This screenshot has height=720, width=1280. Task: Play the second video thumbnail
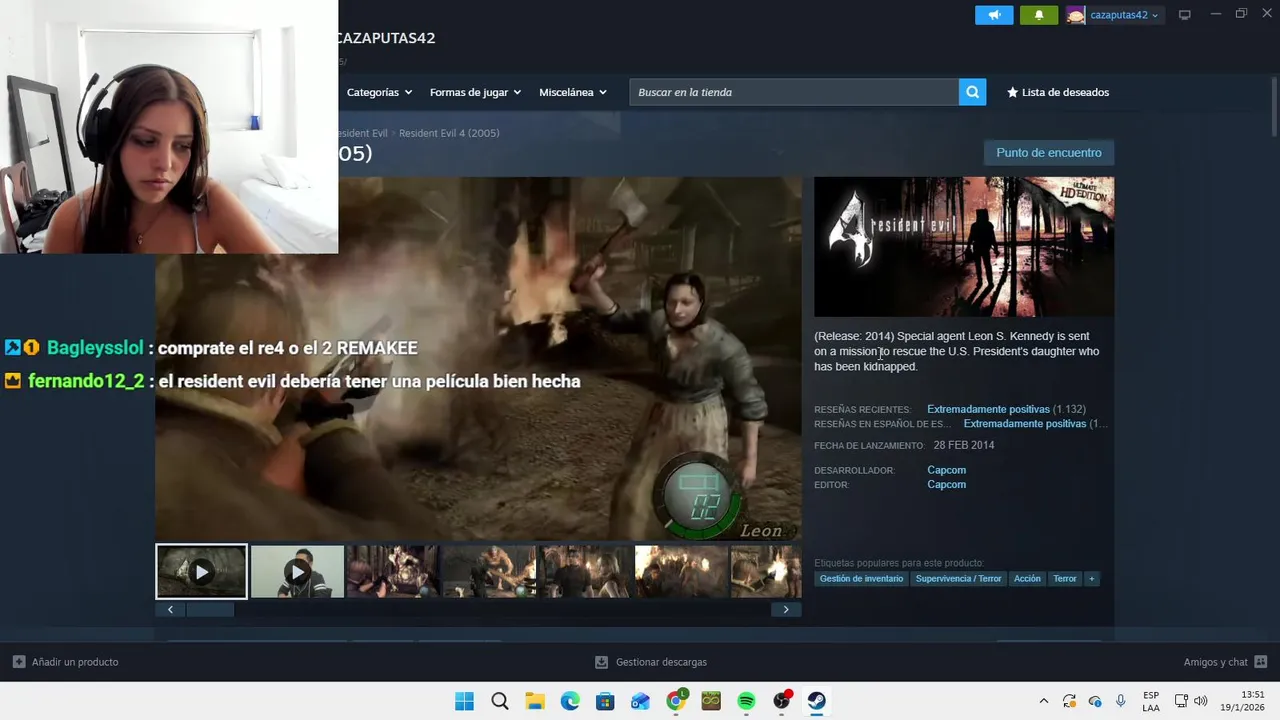point(297,572)
